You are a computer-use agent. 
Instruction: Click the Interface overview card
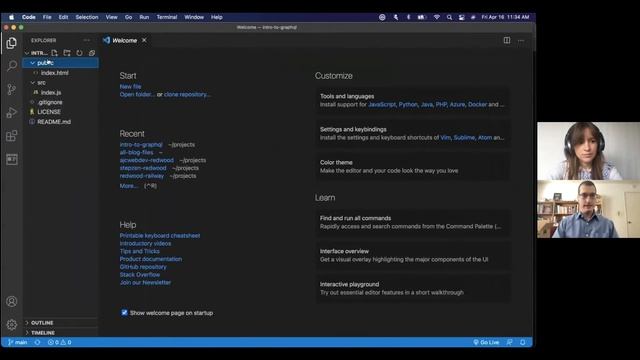point(413,256)
